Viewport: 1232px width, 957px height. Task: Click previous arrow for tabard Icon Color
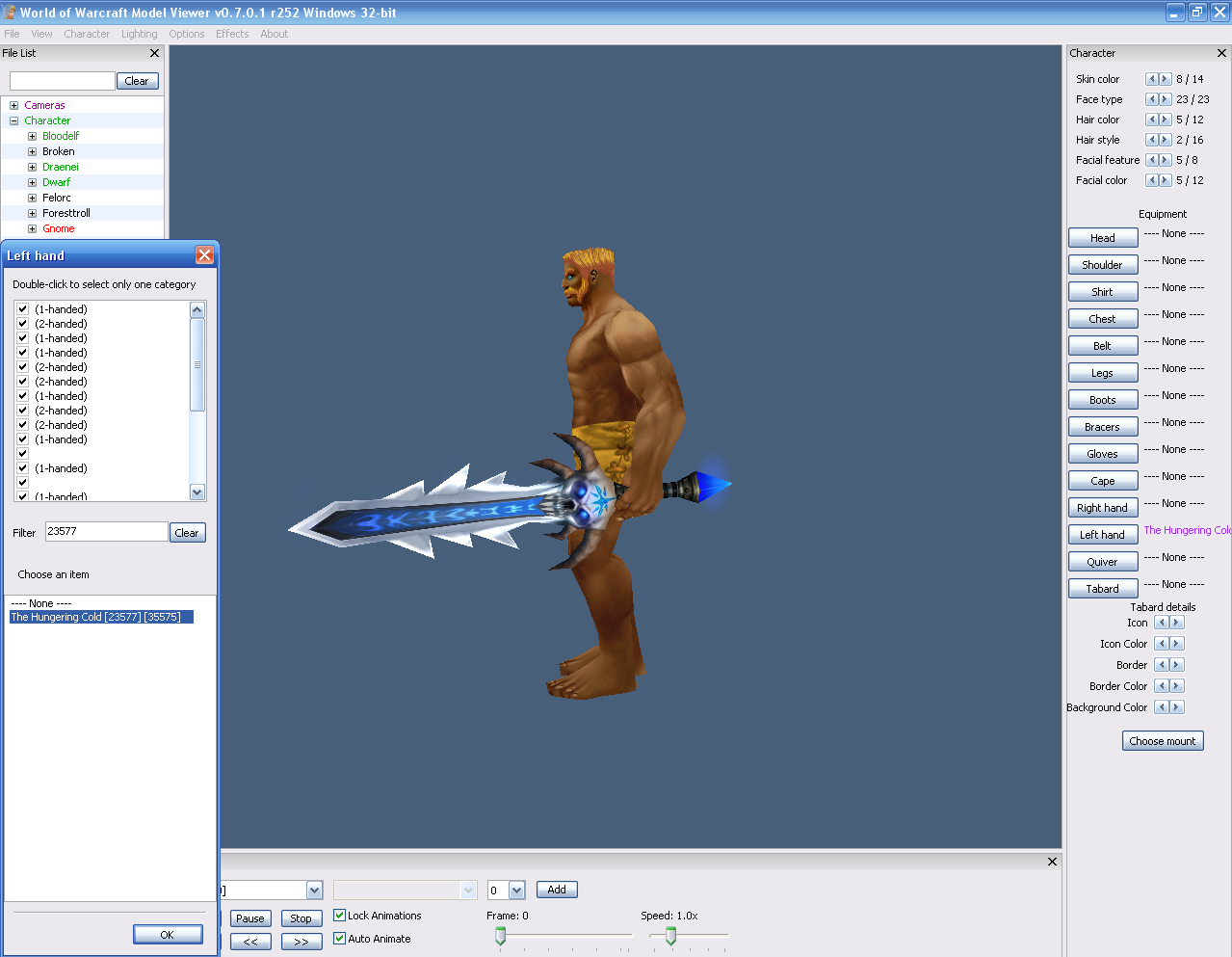(x=1161, y=644)
